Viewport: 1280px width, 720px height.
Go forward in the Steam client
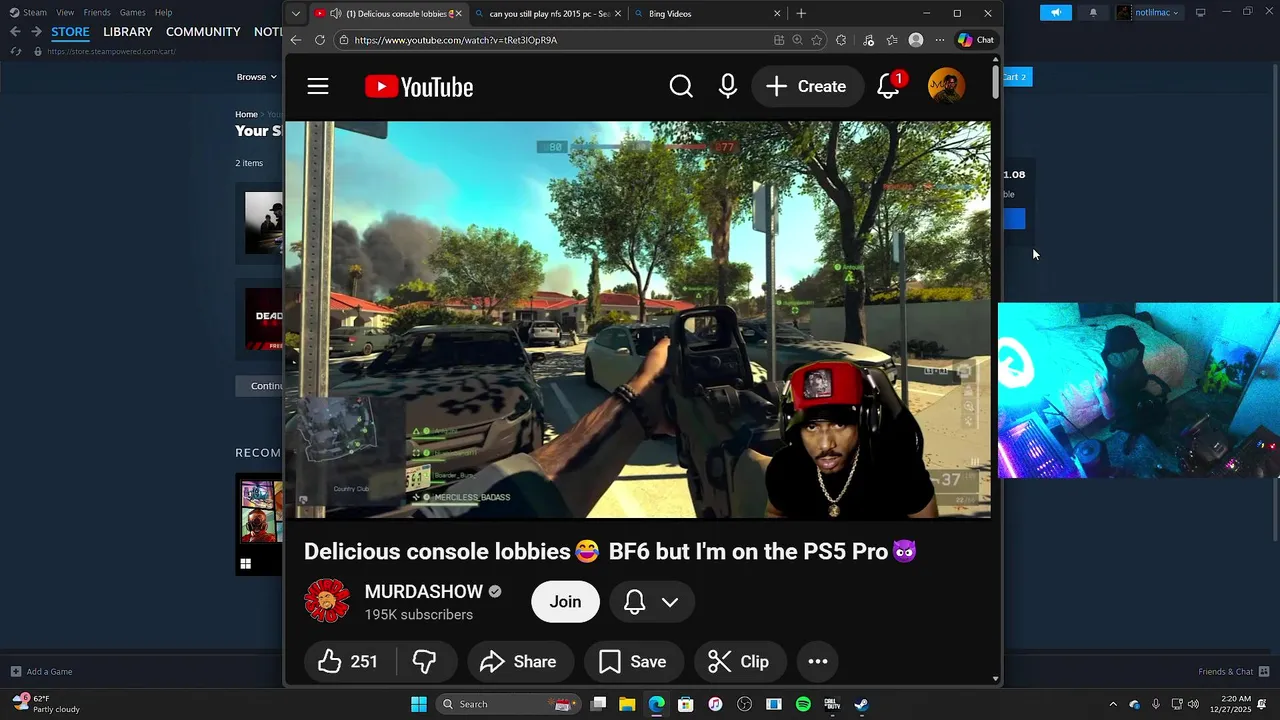click(37, 32)
